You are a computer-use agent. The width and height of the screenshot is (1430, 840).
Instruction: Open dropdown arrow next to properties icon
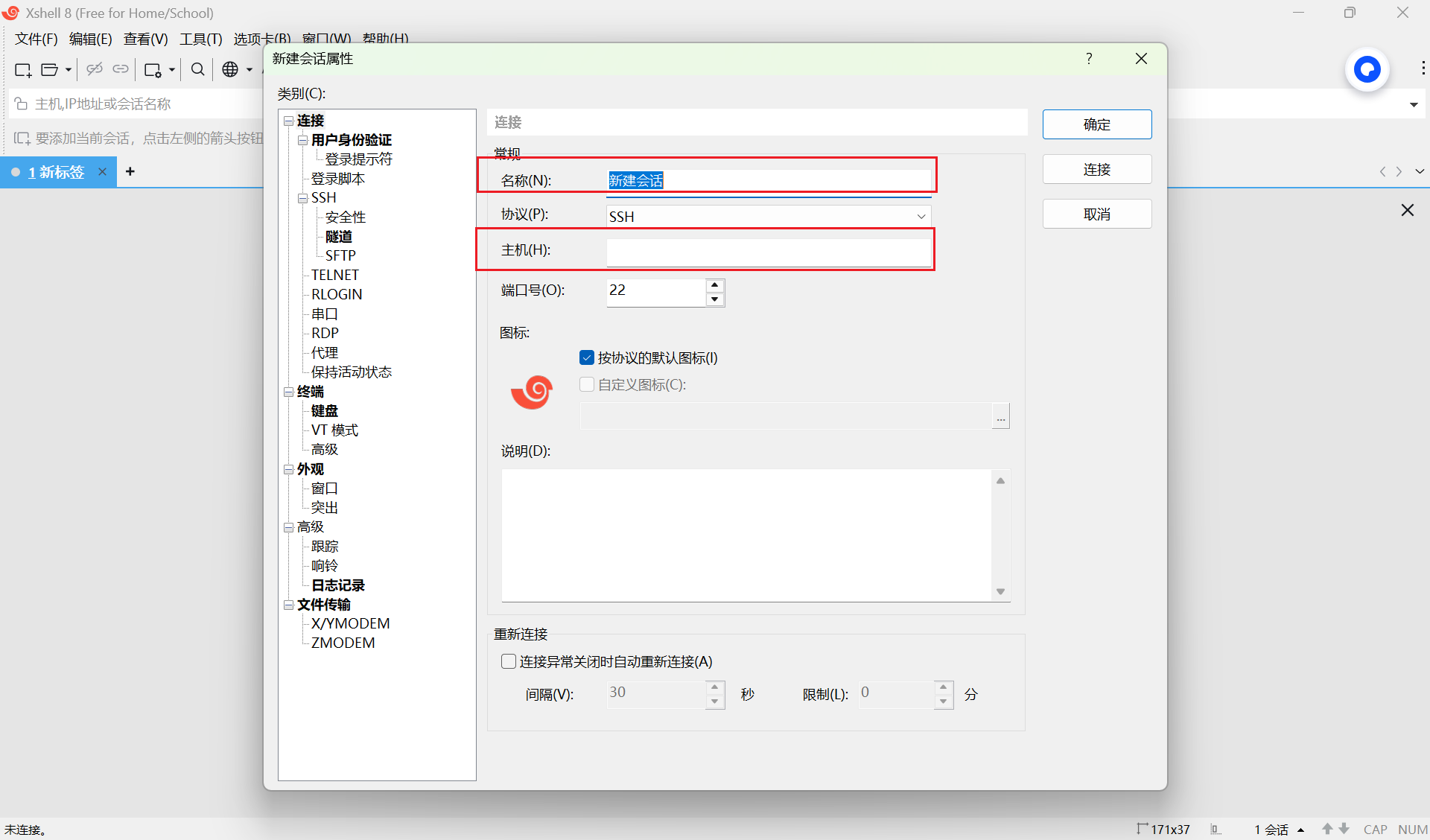tap(172, 70)
